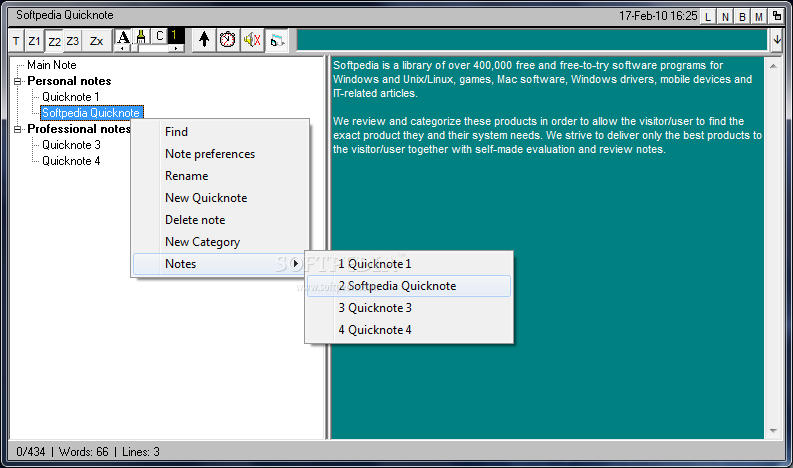The height and width of the screenshot is (468, 793).
Task: Pick 4 Quicknote 4 from the submenu
Action: 409,330
